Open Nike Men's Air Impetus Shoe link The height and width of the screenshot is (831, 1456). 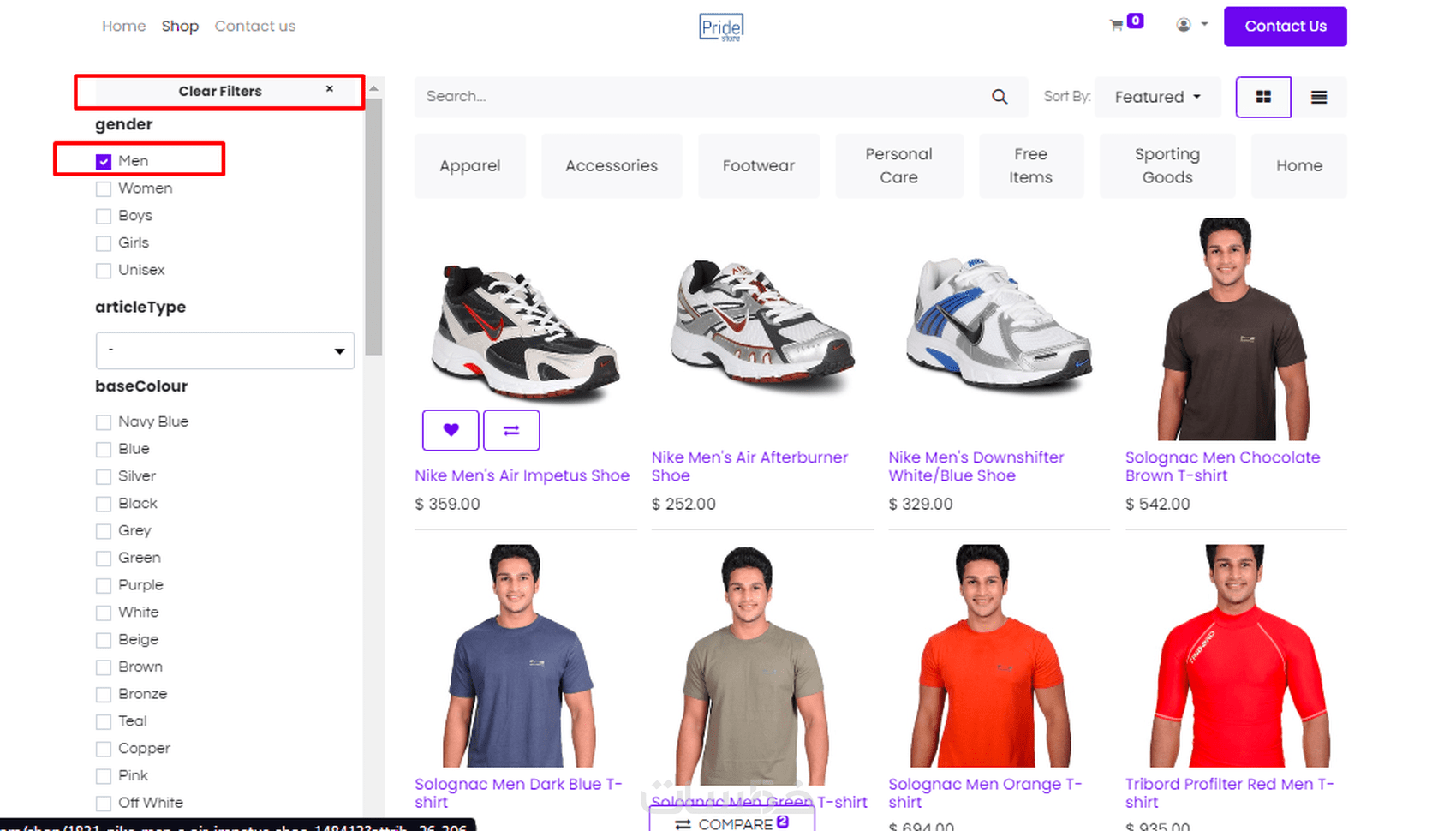pos(522,476)
